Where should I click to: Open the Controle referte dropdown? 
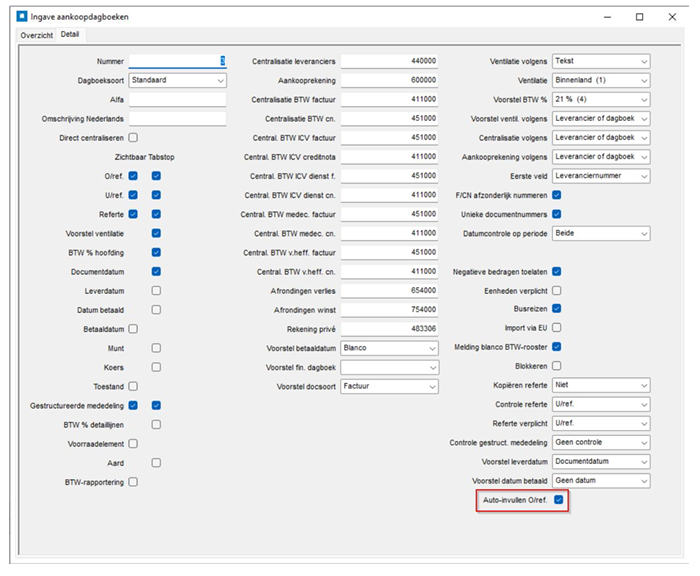pyautogui.click(x=601, y=404)
